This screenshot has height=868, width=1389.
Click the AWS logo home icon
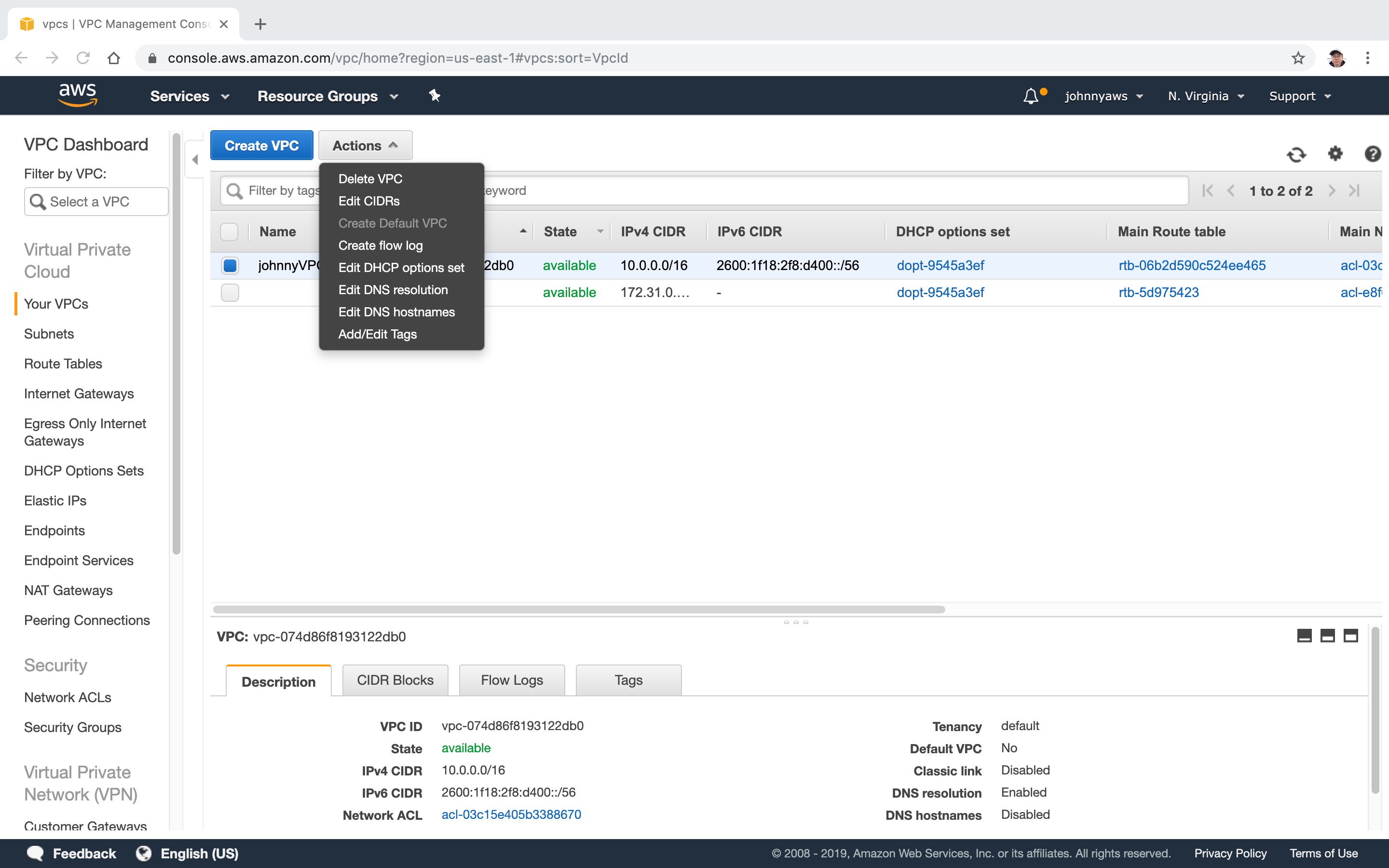tap(78, 95)
